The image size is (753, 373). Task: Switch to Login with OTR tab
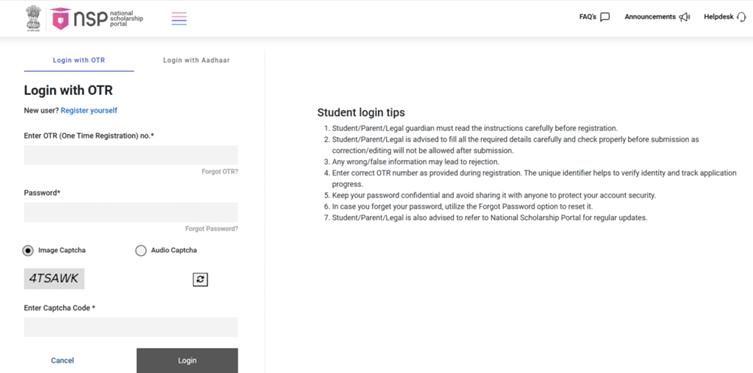79,60
